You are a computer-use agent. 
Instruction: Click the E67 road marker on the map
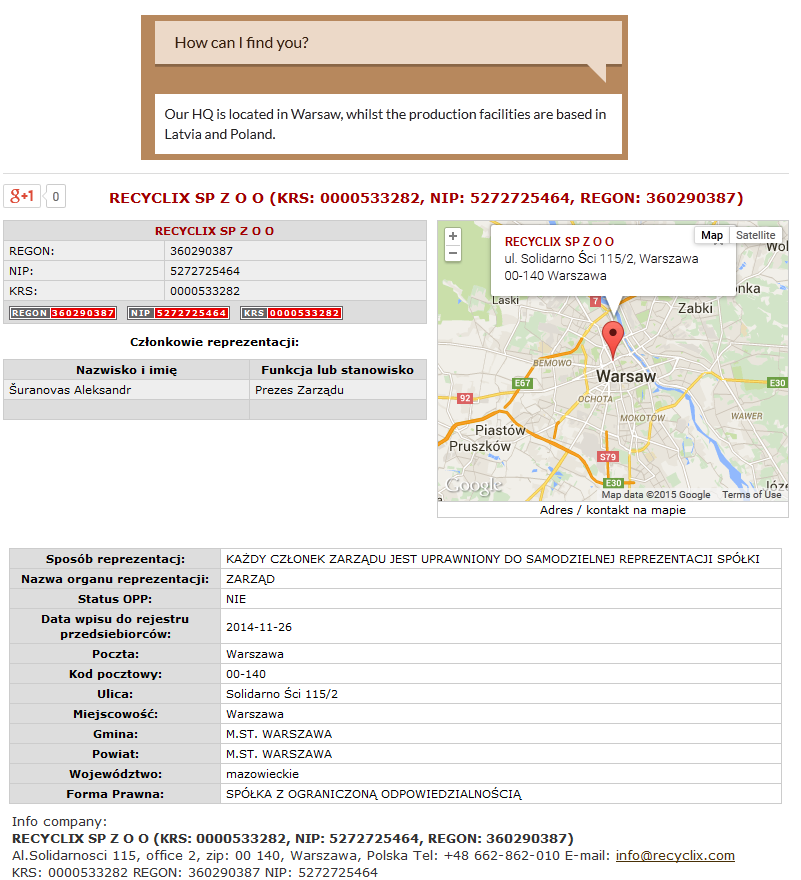pyautogui.click(x=523, y=383)
